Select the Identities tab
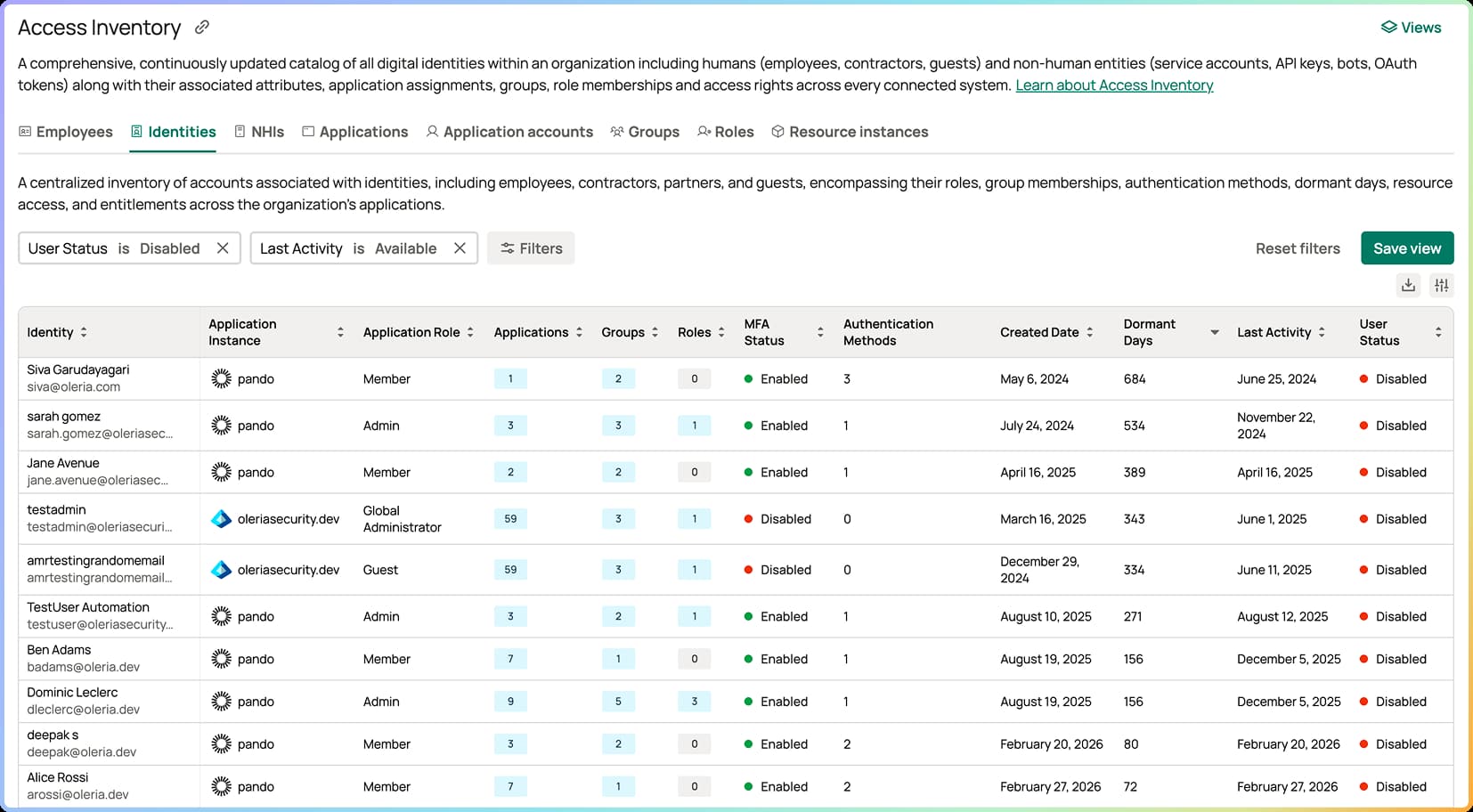 (173, 132)
